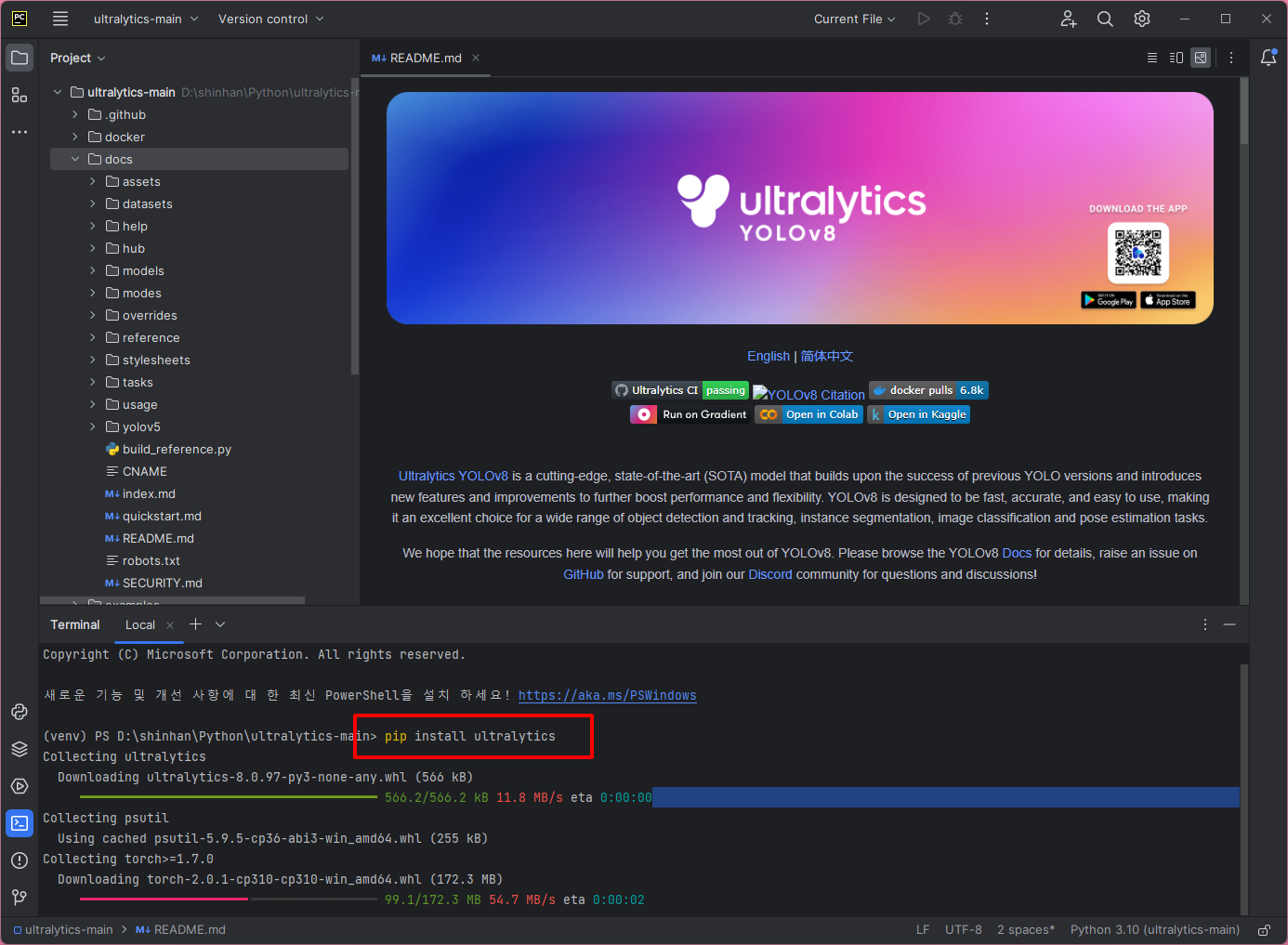This screenshot has width=1288, height=945.
Task: Open the Discord community link
Action: [770, 574]
